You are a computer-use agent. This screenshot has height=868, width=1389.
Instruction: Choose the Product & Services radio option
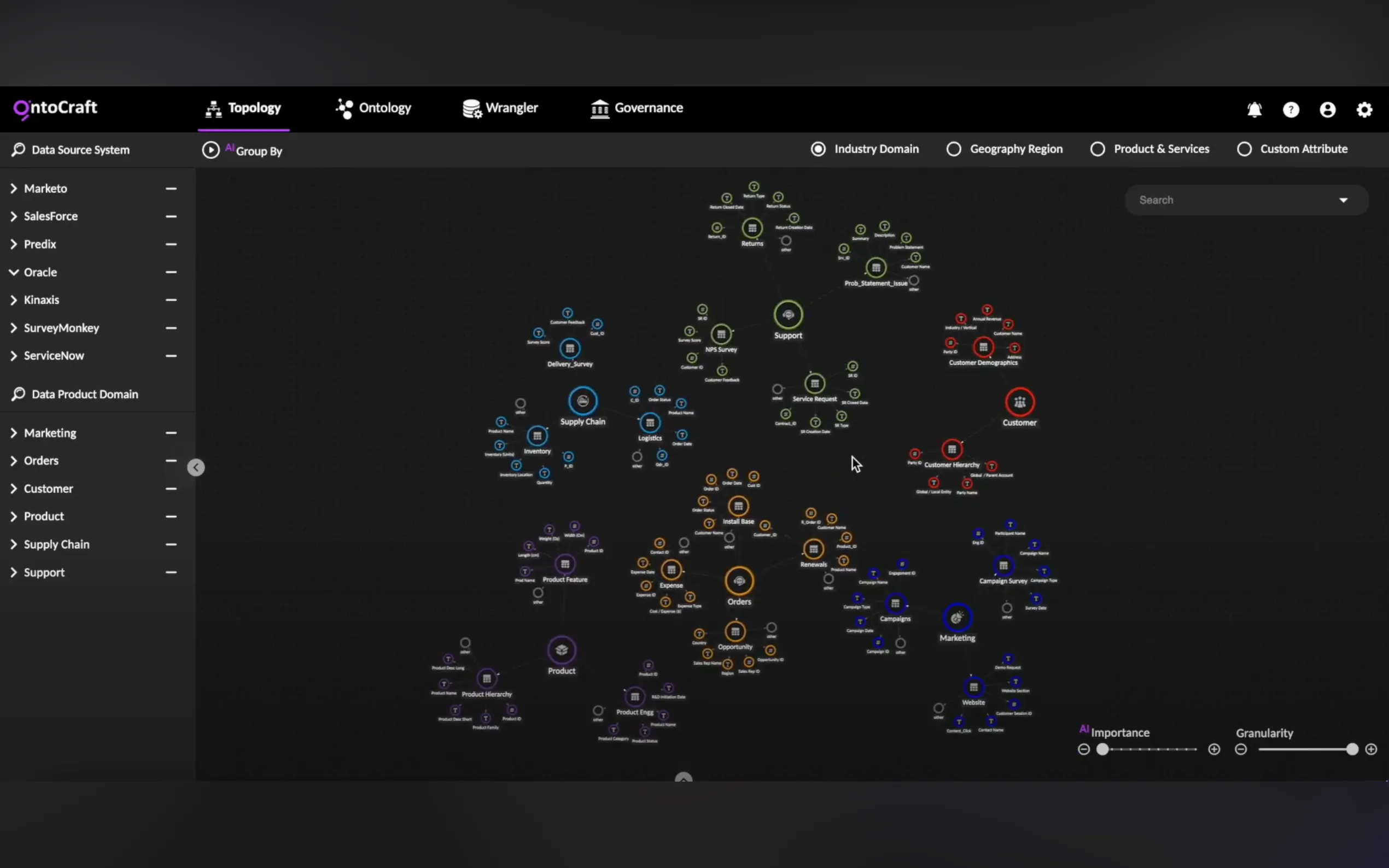(x=1098, y=149)
